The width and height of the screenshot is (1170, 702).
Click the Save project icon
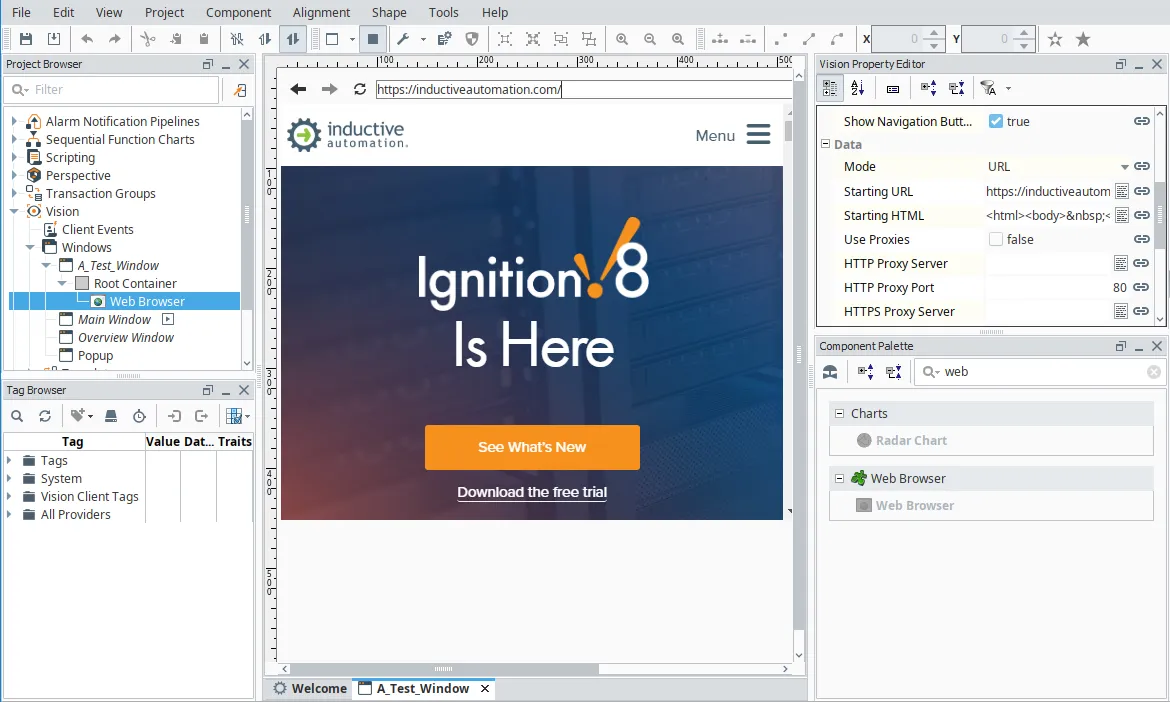pyautogui.click(x=26, y=39)
